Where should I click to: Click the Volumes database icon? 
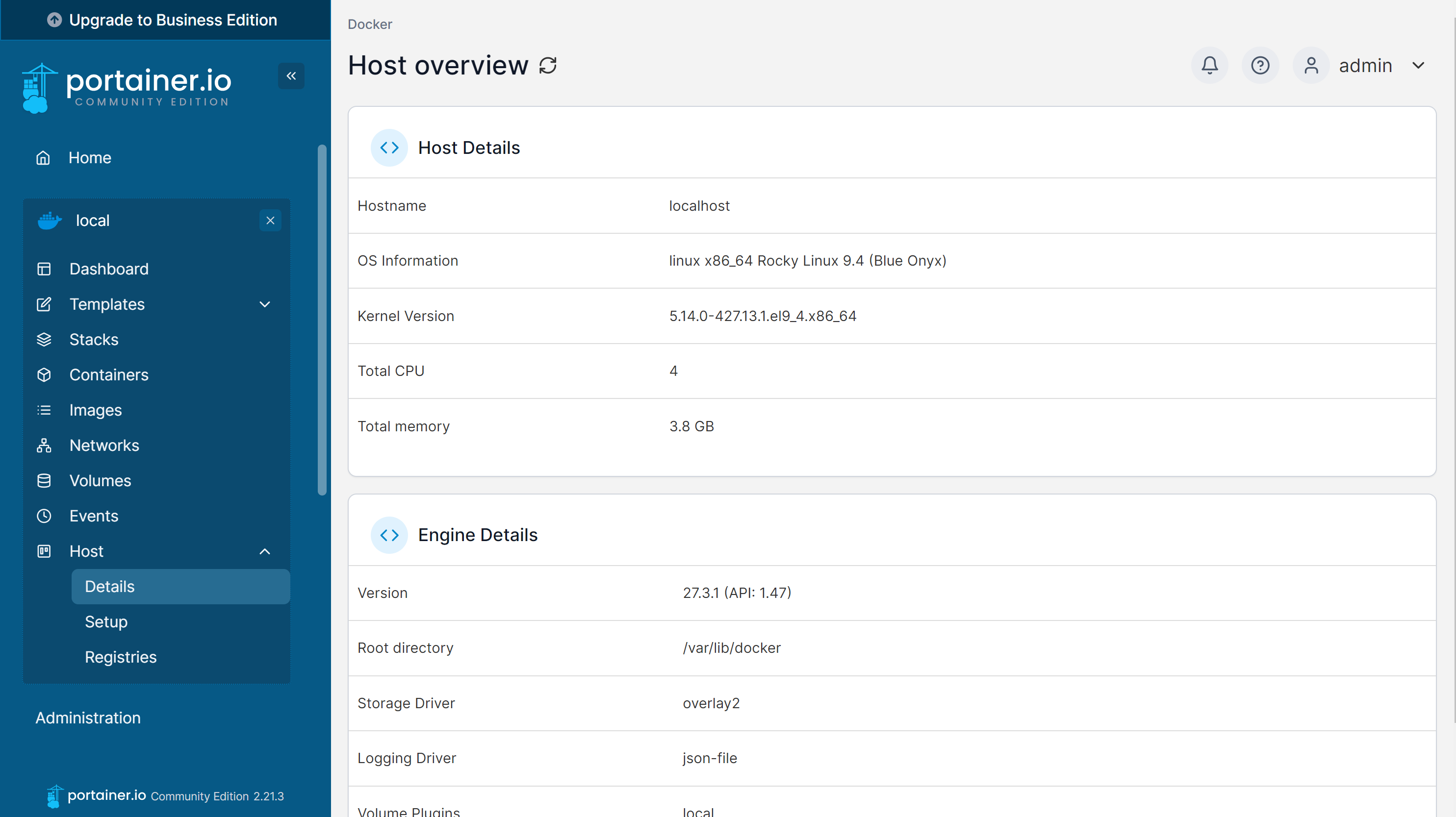point(44,481)
